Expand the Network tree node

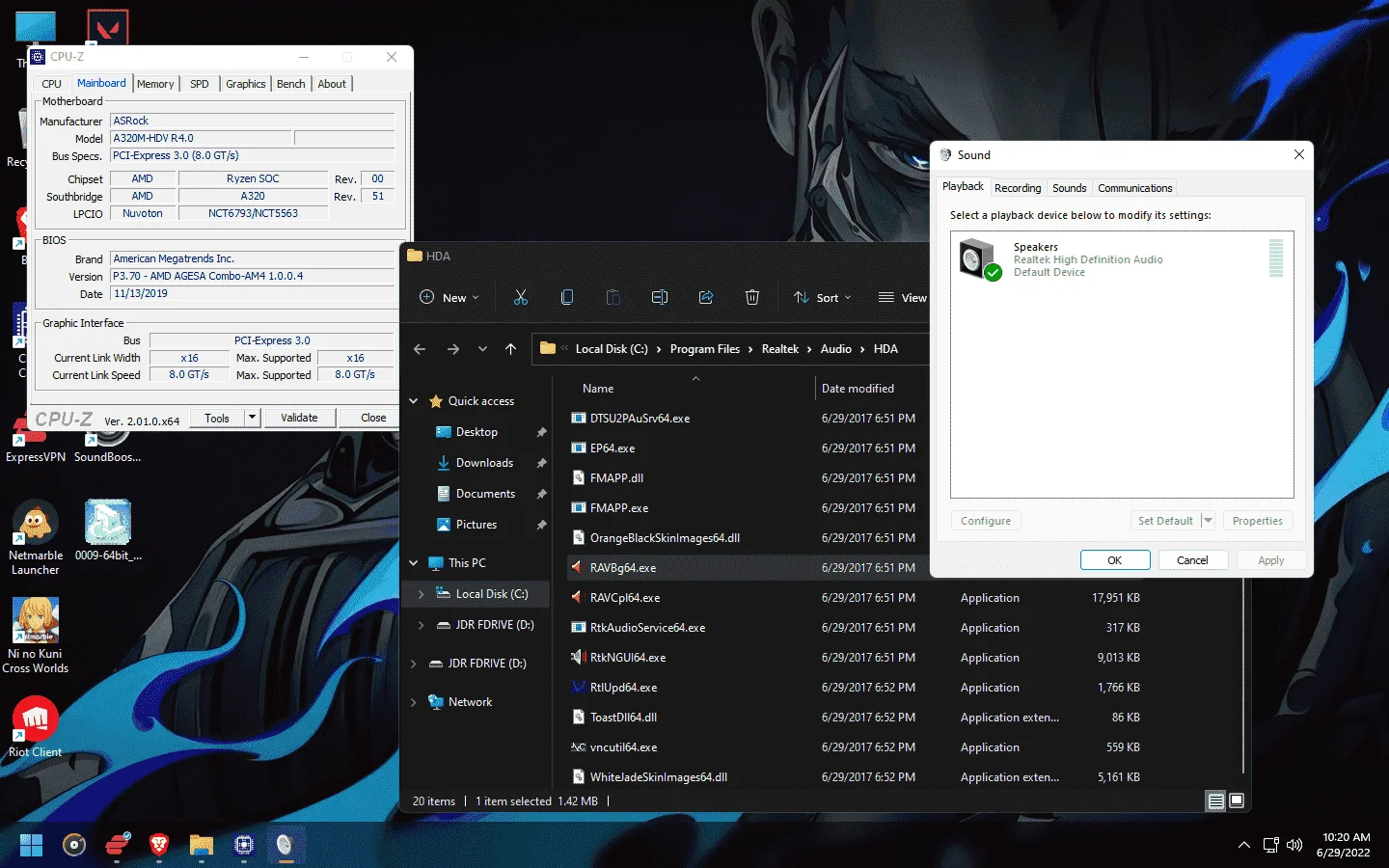414,702
